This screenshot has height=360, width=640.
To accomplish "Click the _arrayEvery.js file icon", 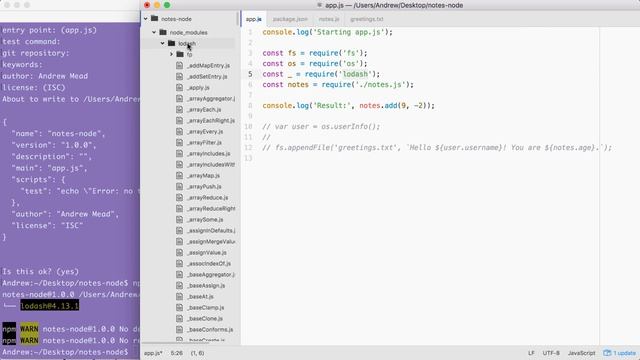I will [179, 131].
